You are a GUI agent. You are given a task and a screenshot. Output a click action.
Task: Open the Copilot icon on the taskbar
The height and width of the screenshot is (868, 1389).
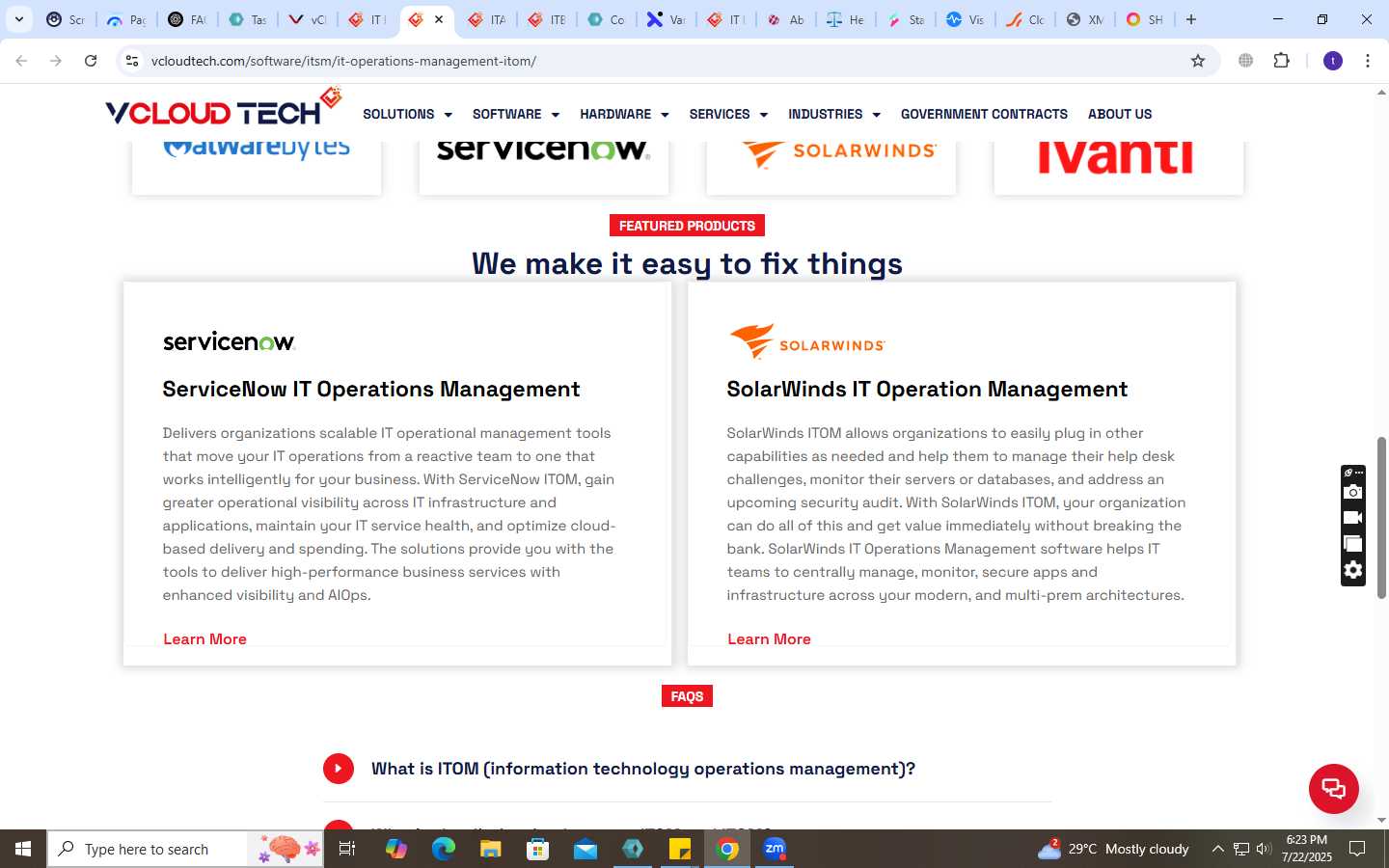click(x=396, y=849)
